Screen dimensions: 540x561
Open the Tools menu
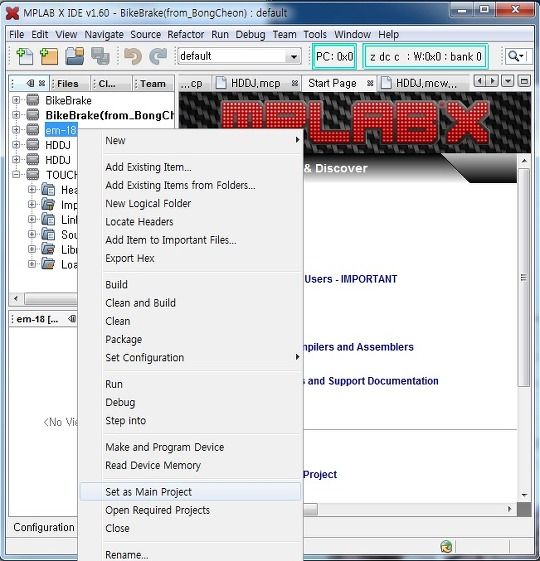click(x=315, y=34)
